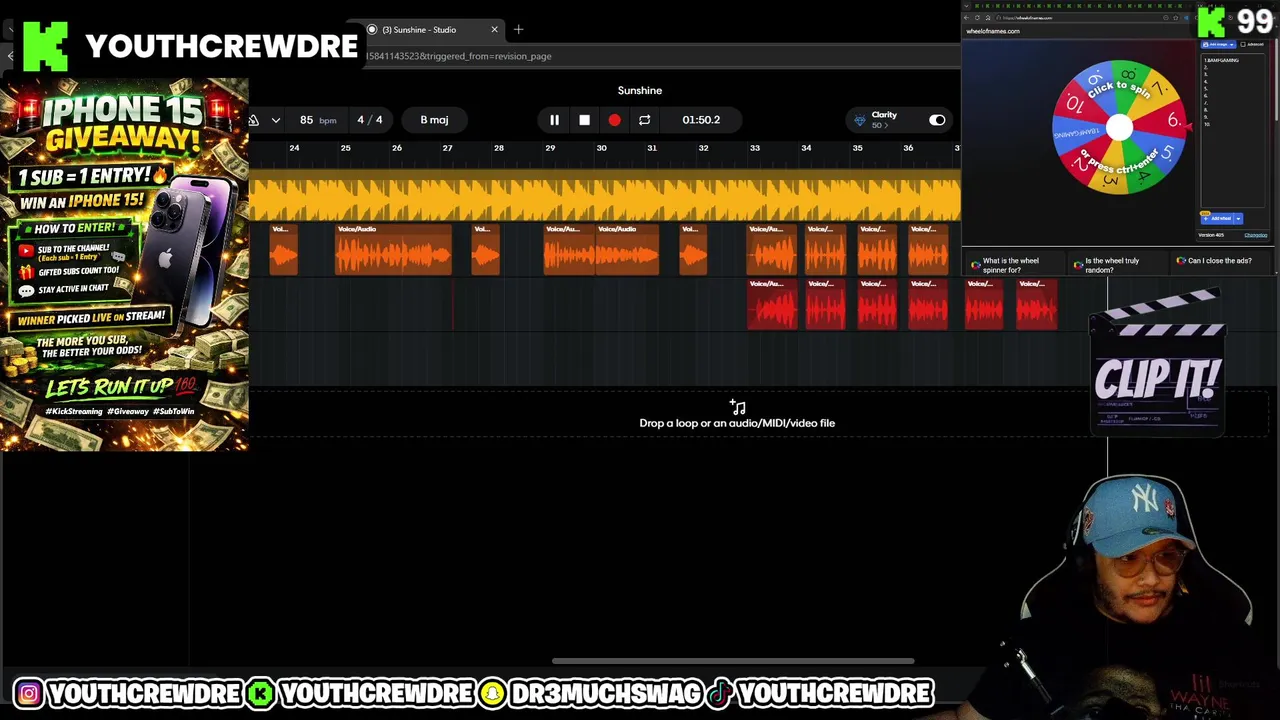
Task: Close the Sunshine - Studio tab
Action: click(x=494, y=30)
